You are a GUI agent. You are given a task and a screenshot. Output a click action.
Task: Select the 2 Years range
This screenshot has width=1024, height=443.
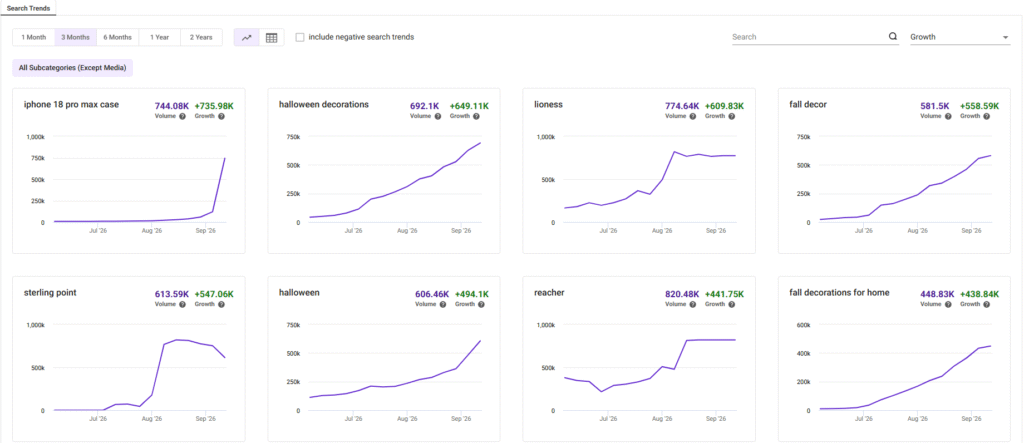tap(201, 37)
